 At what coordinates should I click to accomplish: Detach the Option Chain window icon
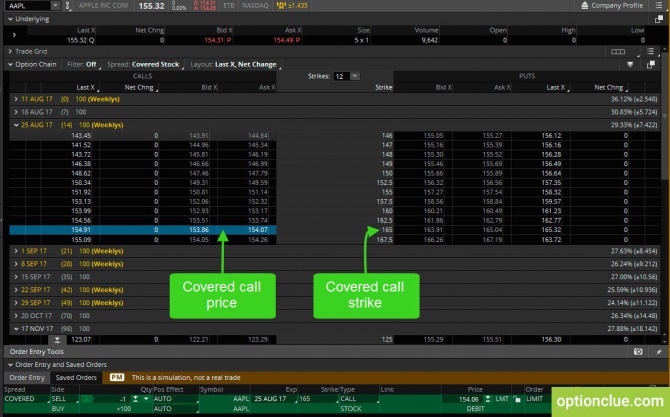[x=651, y=65]
